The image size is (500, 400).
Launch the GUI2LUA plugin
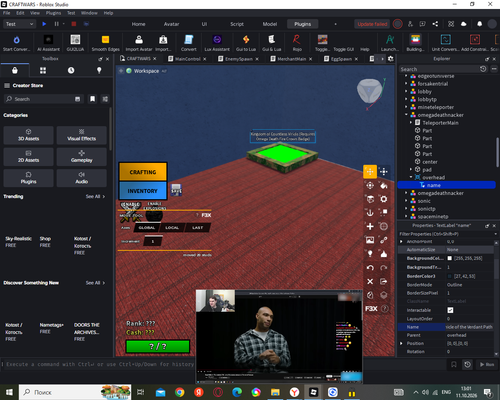(75, 43)
